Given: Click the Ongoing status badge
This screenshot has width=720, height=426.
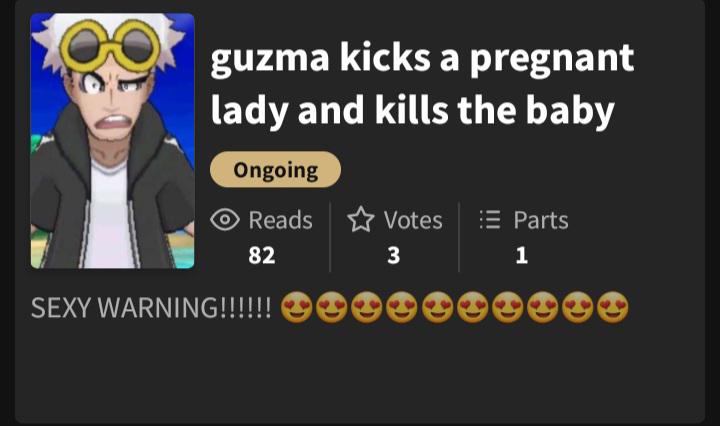Looking at the screenshot, I should tap(276, 169).
